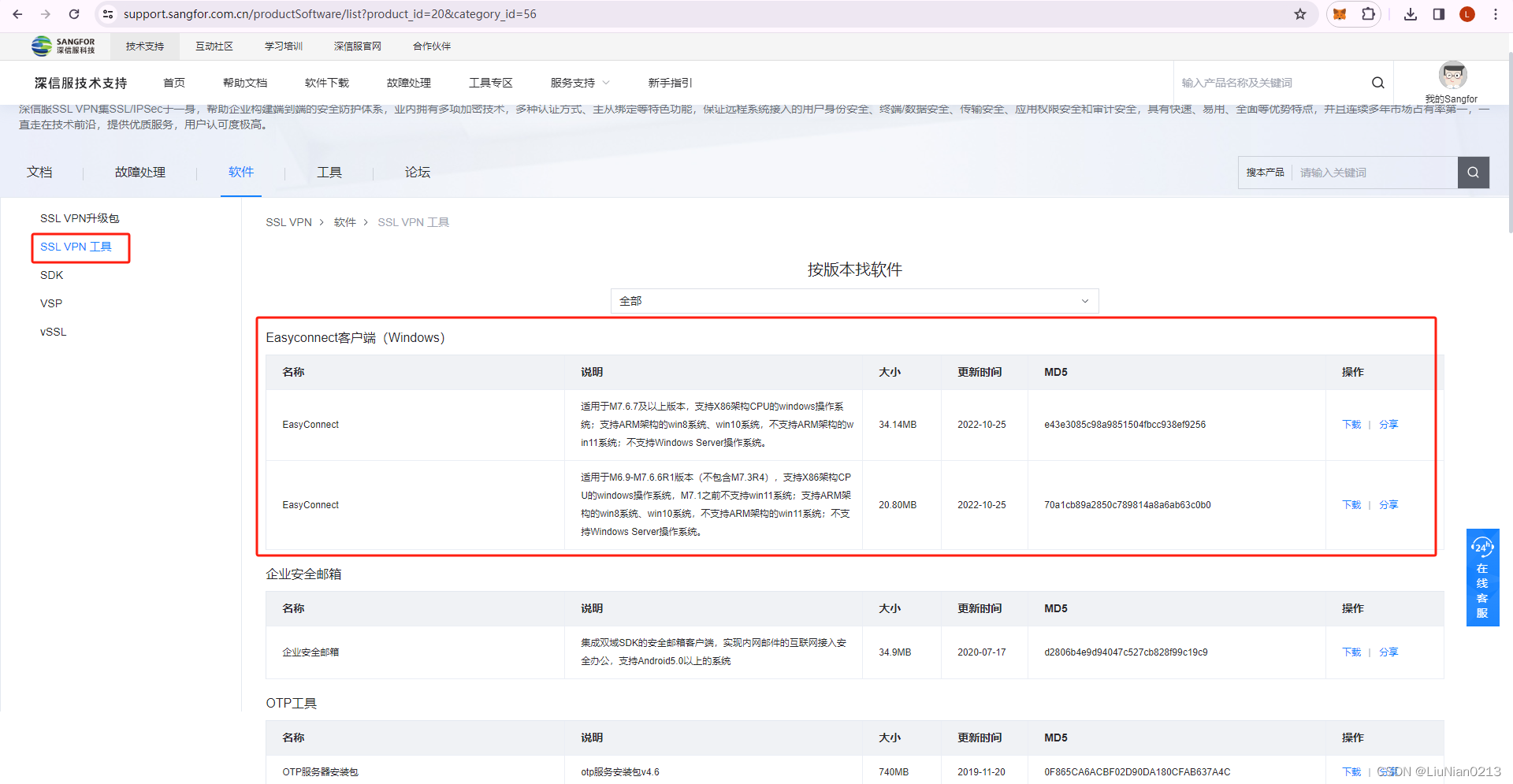Go forward in the browser

click(x=46, y=14)
